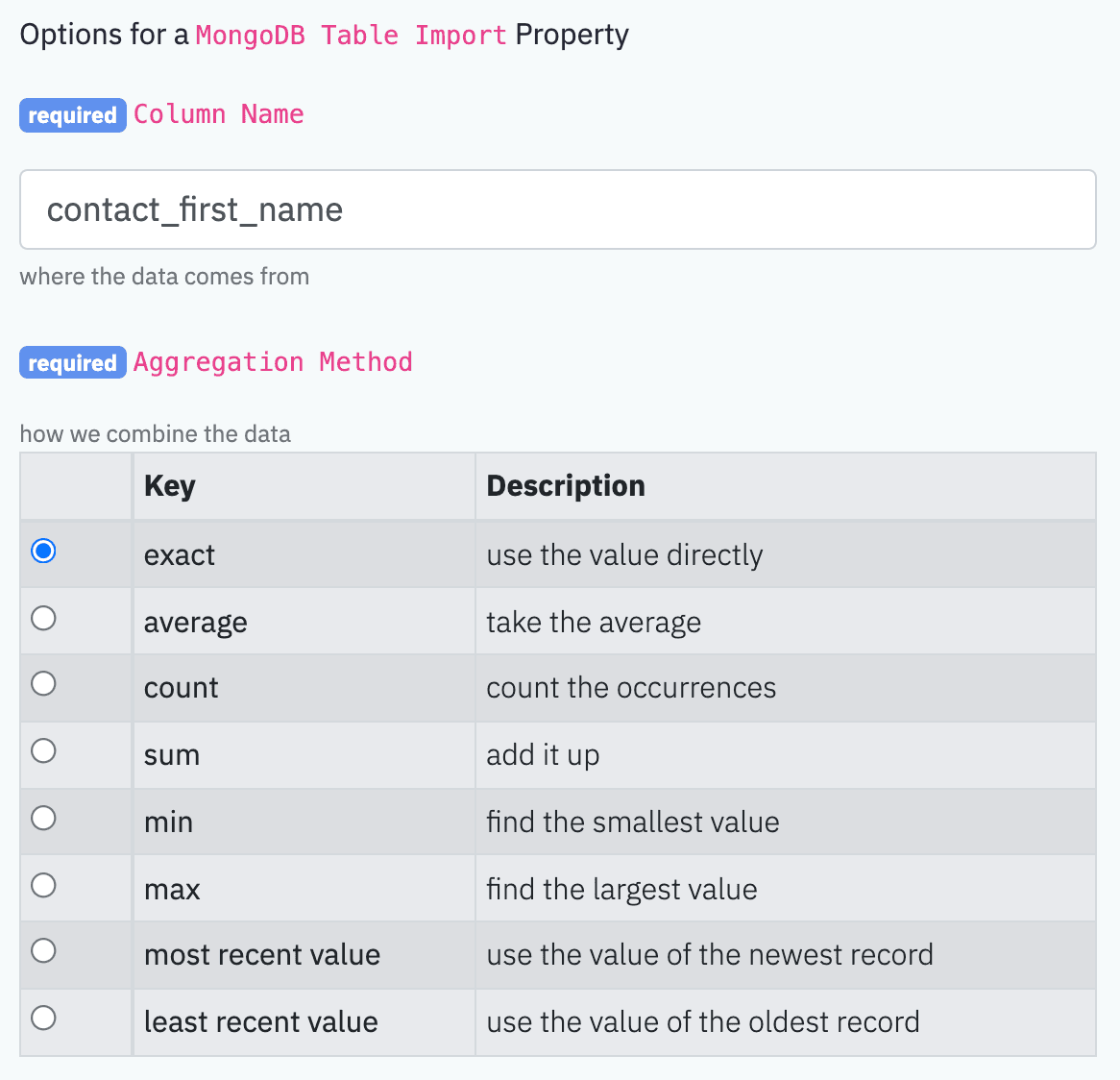This screenshot has width=1120, height=1080.
Task: Select the max radio button
Action: [43, 885]
